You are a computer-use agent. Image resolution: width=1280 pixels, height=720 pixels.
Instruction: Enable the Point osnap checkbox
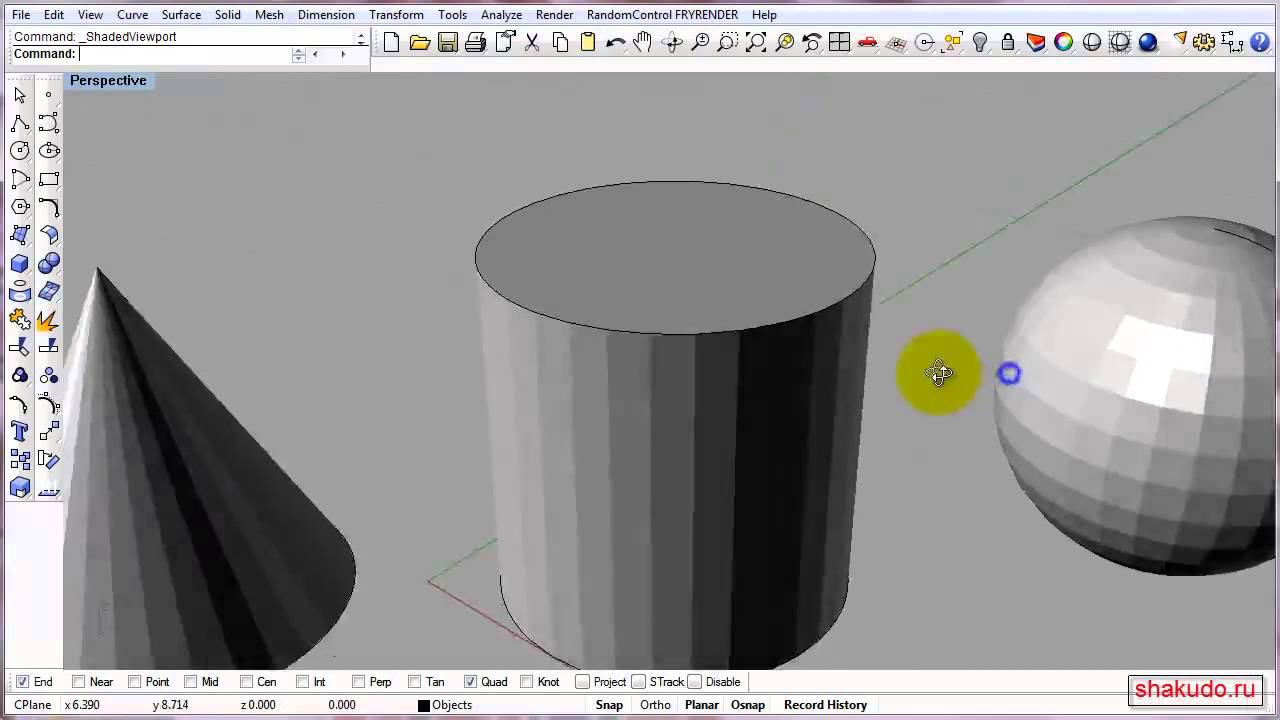135,682
